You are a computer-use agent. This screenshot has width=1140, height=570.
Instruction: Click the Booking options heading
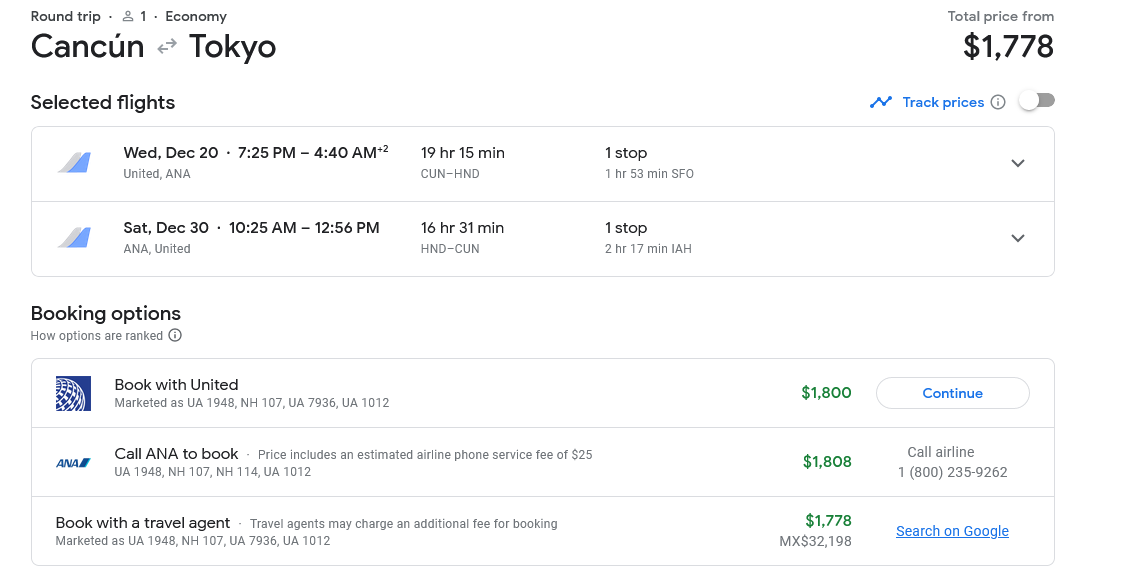105,313
